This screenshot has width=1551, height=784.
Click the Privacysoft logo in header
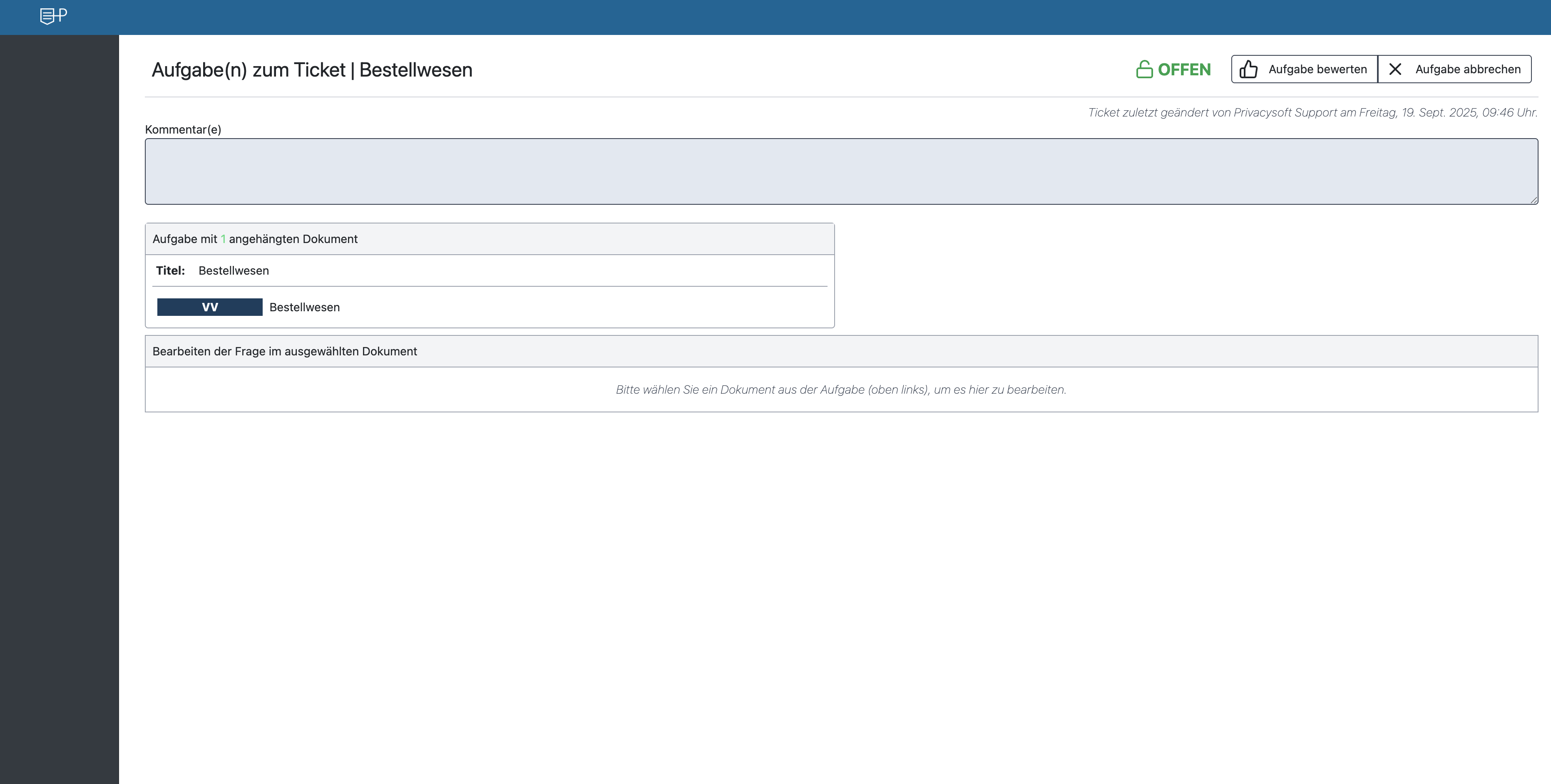coord(53,16)
